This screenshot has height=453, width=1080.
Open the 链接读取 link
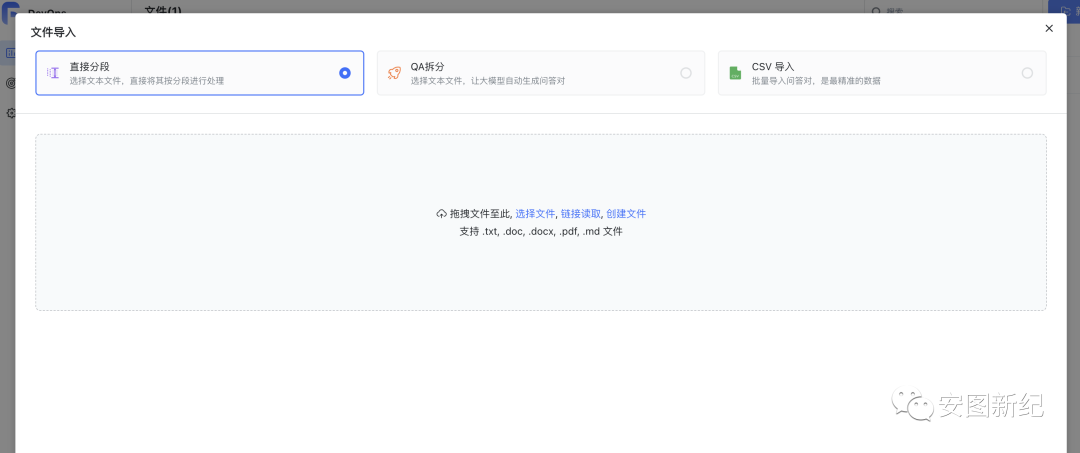click(x=580, y=214)
